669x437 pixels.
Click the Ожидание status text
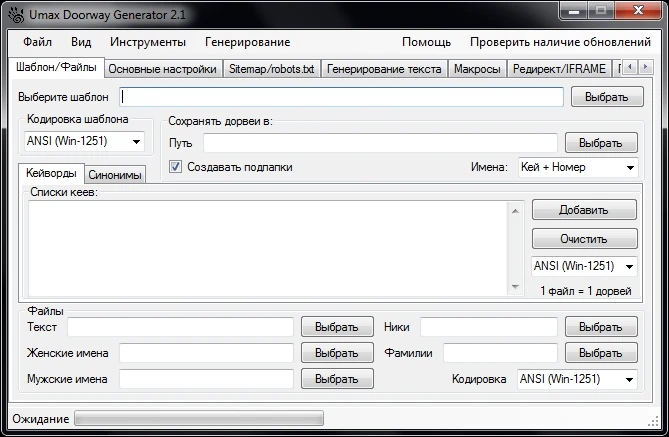pos(41,419)
